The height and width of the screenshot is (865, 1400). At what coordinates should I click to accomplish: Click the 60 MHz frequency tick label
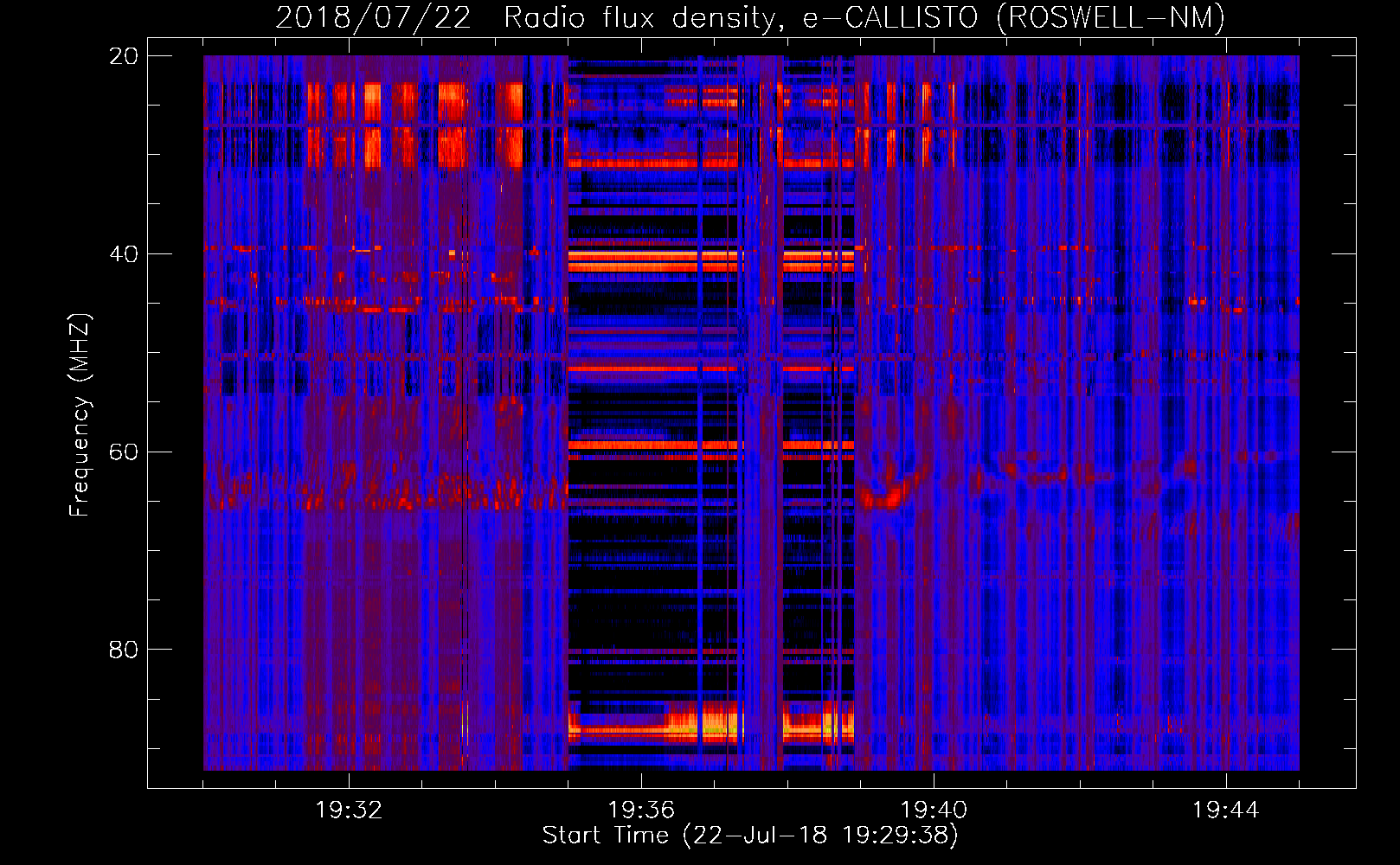[x=124, y=452]
